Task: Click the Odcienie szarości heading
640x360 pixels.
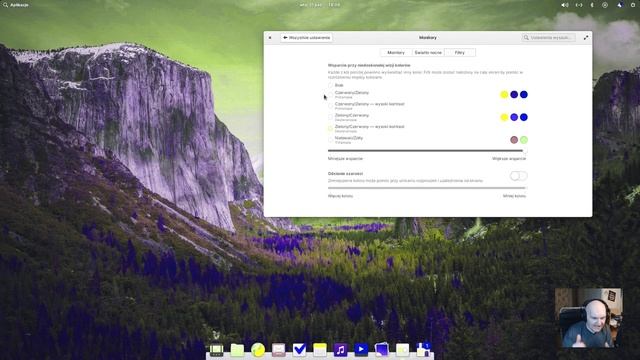Action: (x=345, y=174)
